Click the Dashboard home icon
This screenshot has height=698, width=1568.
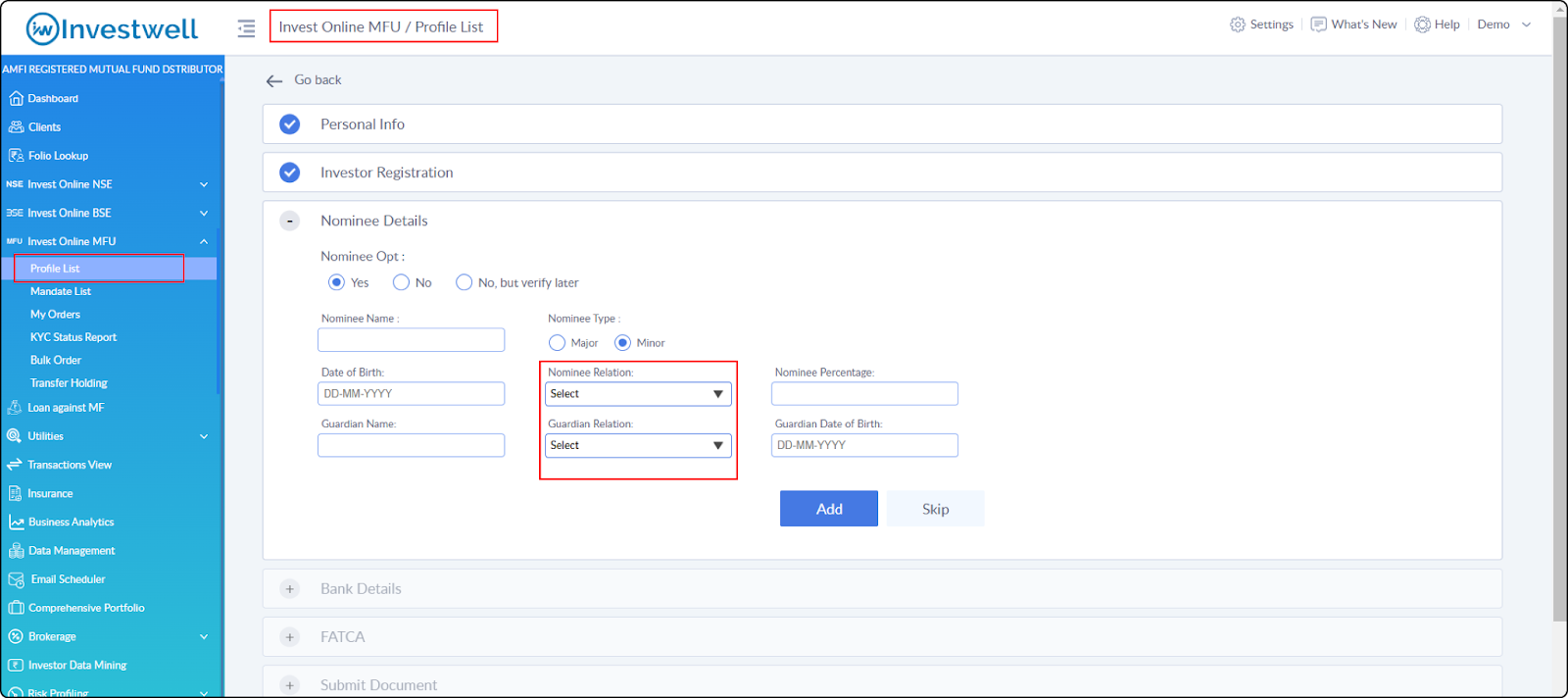coord(16,98)
